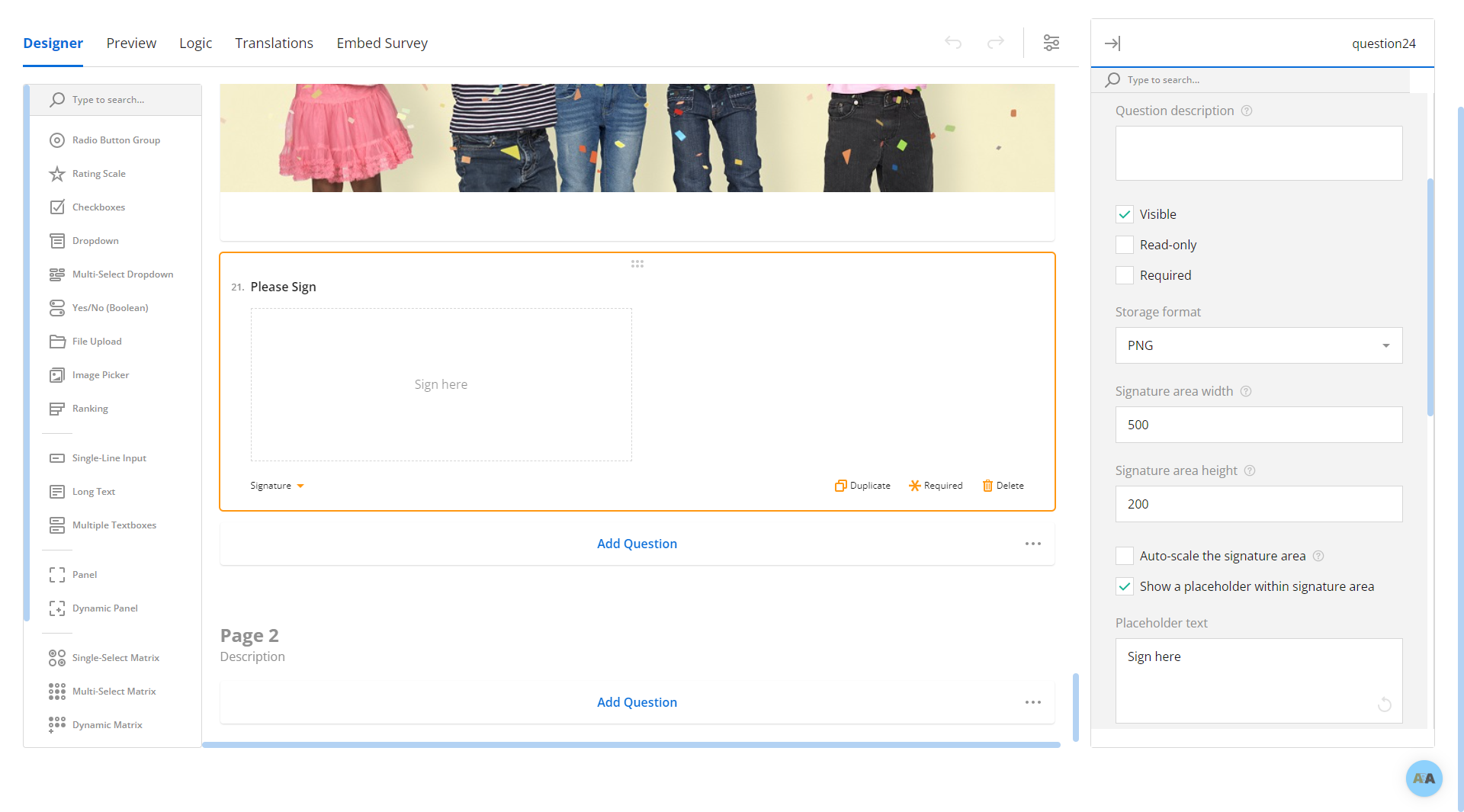
Task: Click the undo arrow icon
Action: point(953,43)
